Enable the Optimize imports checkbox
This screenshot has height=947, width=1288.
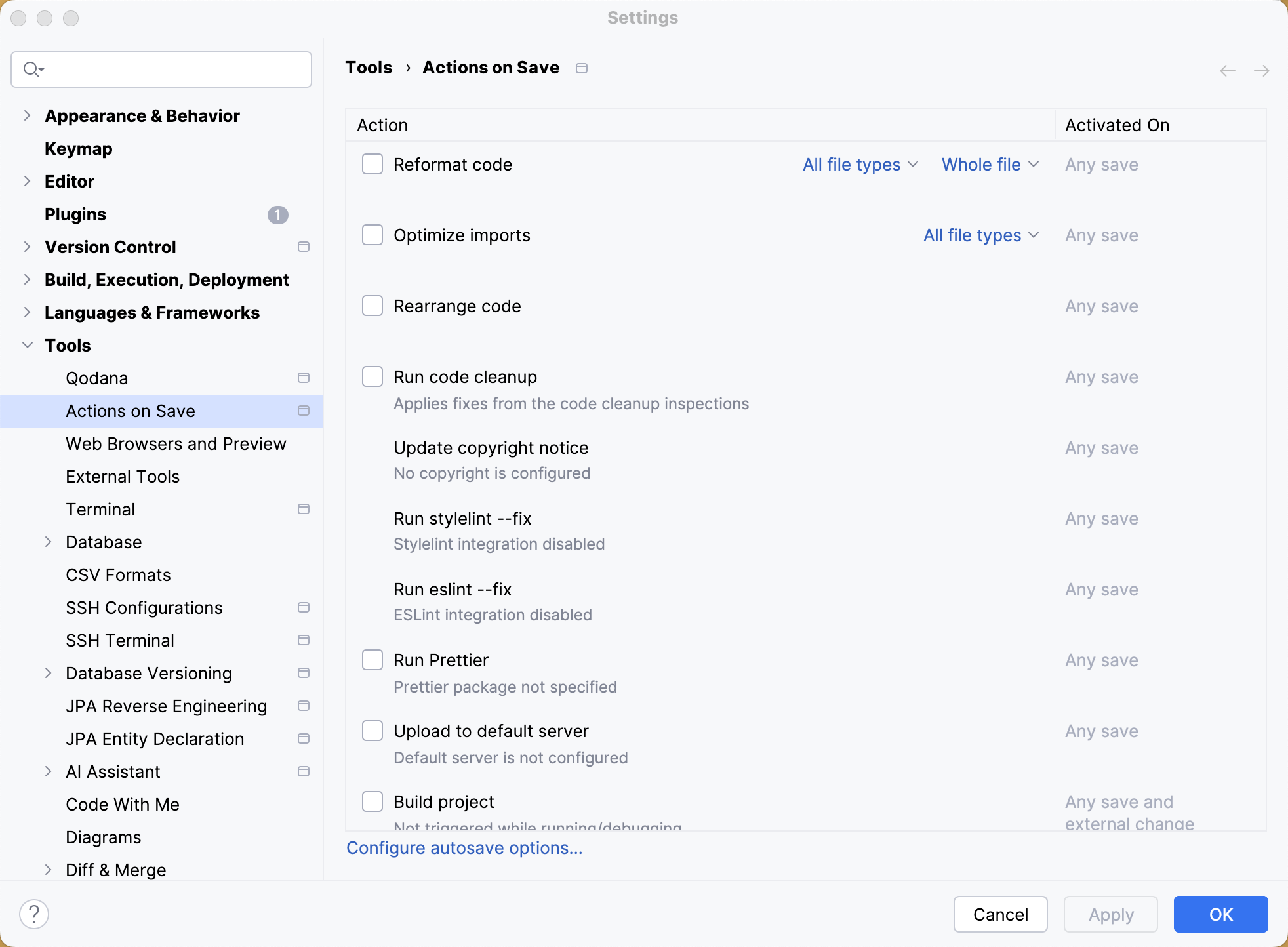[x=372, y=235]
